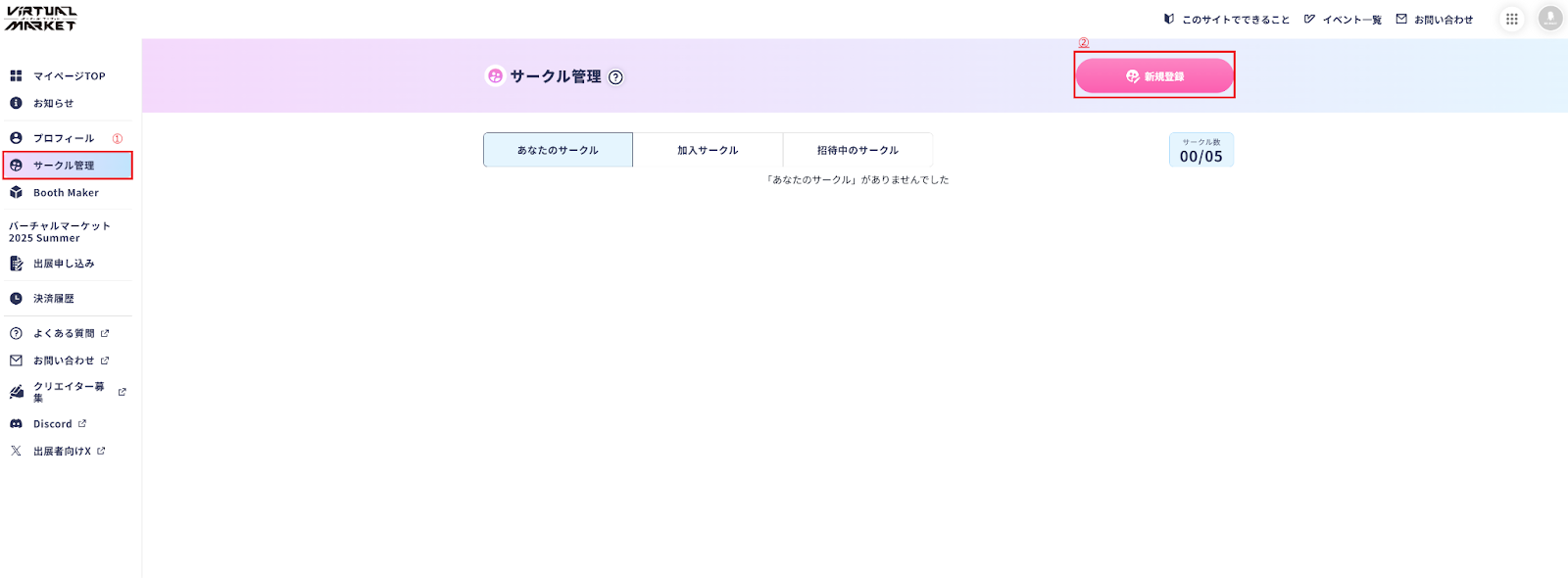The width and height of the screenshot is (1568, 578).
Task: Switch to the 招待中のサークル tab
Action: click(857, 150)
